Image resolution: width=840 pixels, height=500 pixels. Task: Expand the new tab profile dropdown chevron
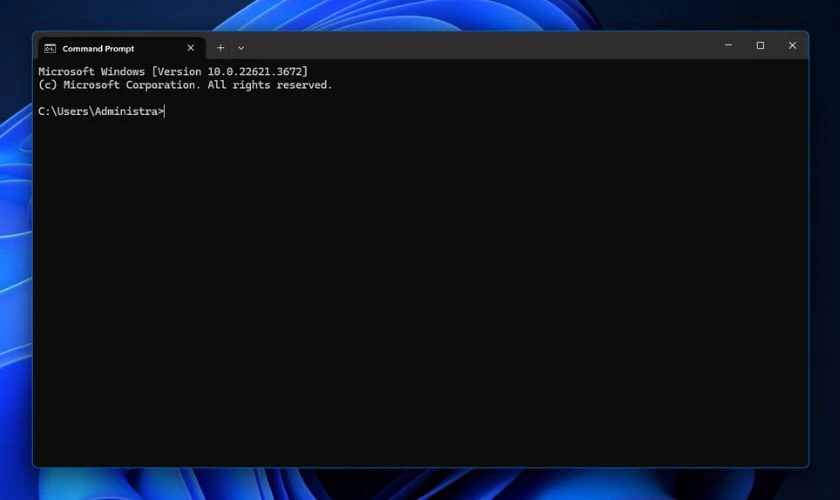pos(241,48)
